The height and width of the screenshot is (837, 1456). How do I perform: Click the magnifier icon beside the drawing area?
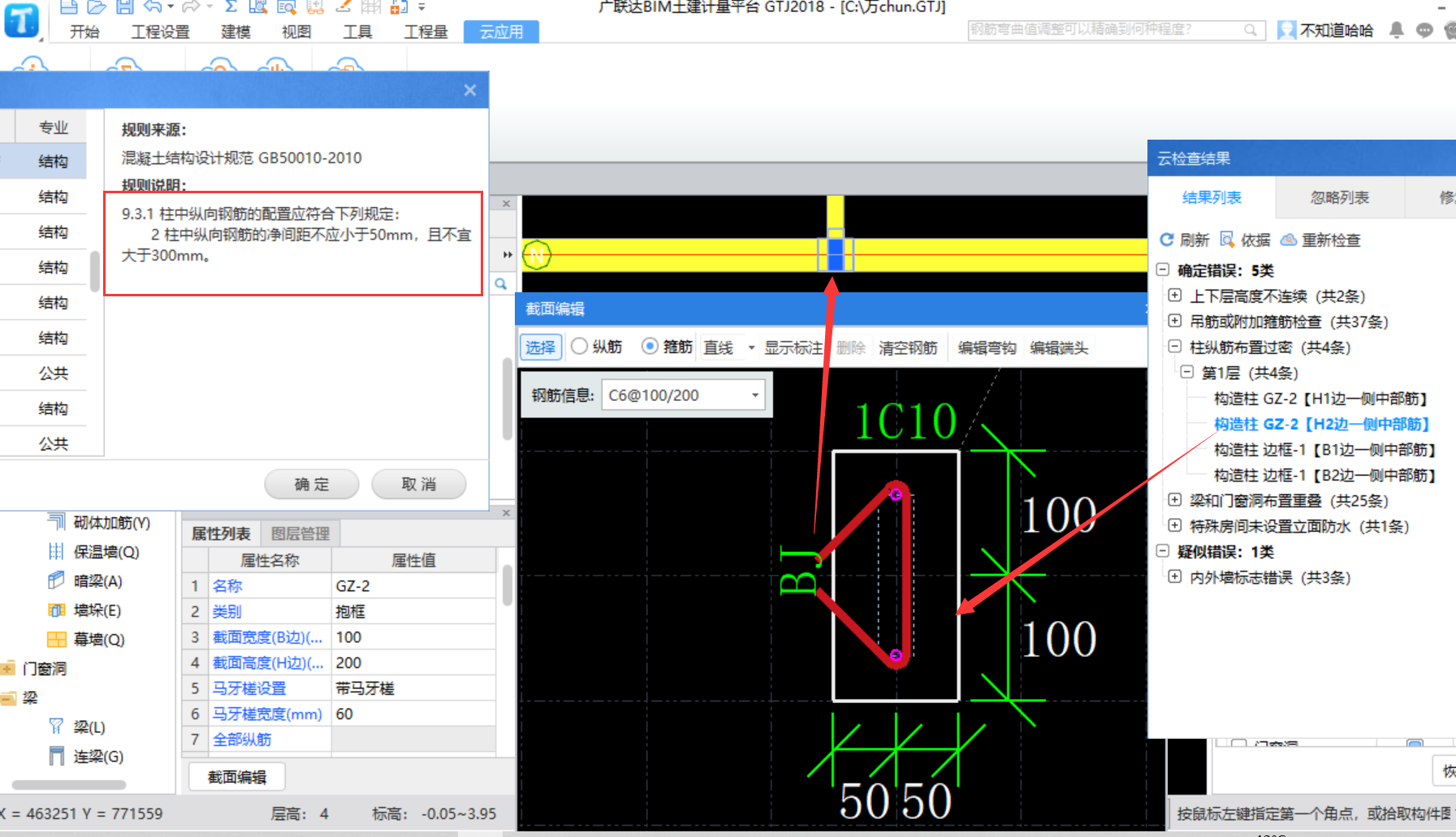(x=502, y=284)
